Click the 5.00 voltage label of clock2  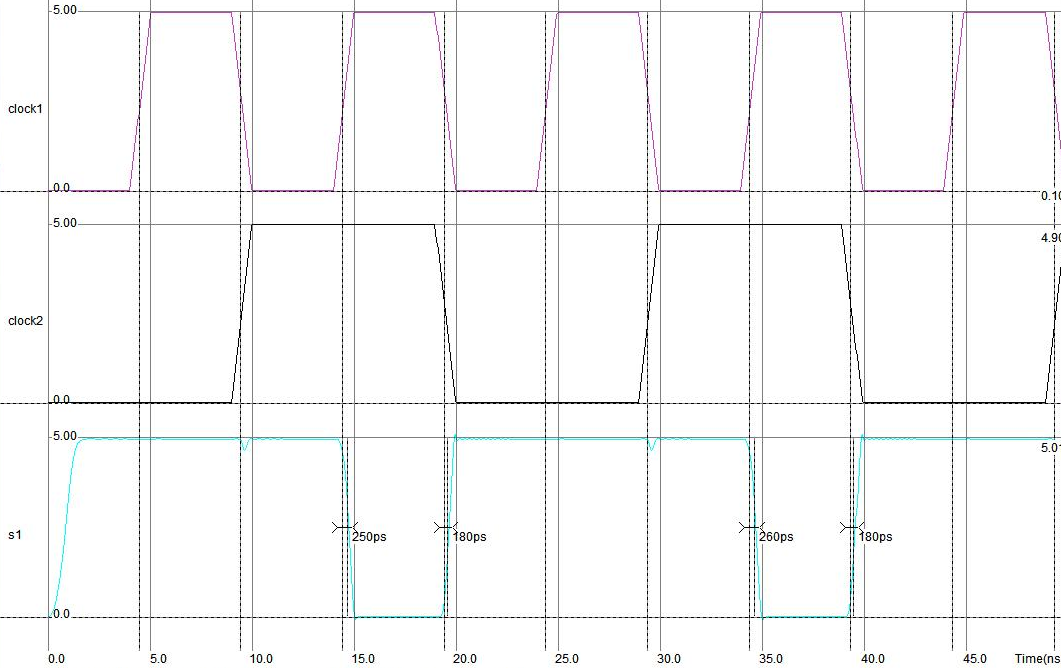[64, 223]
